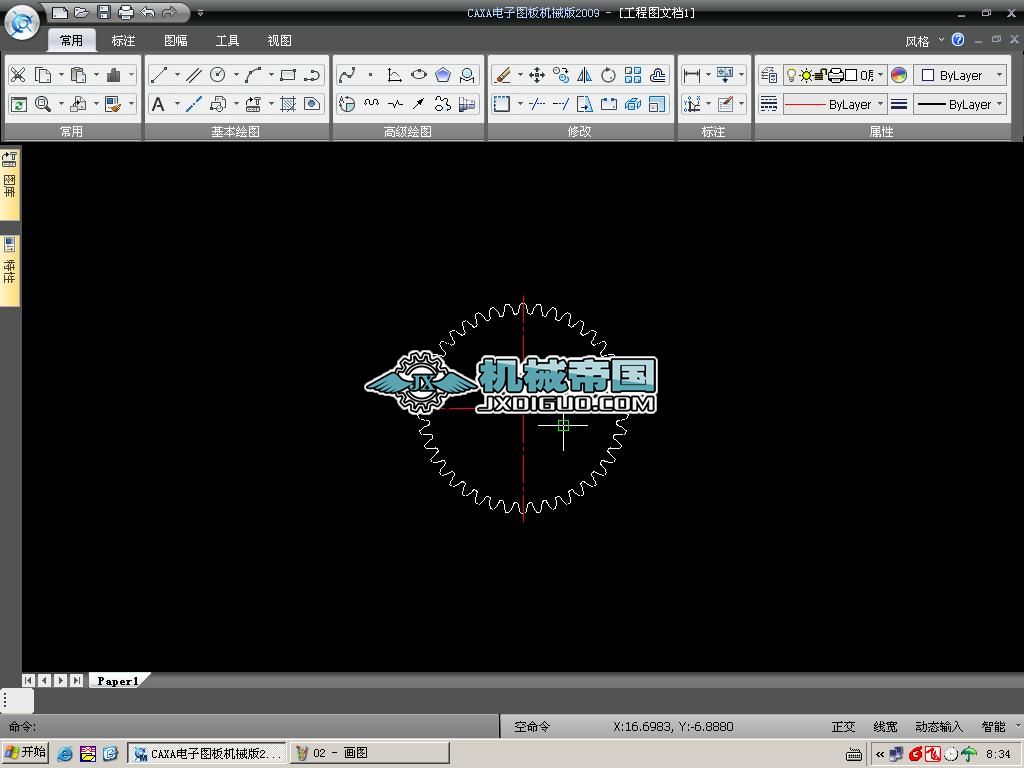This screenshot has width=1024, height=768.
Task: Expand the 图库 side panel
Action: point(10,184)
